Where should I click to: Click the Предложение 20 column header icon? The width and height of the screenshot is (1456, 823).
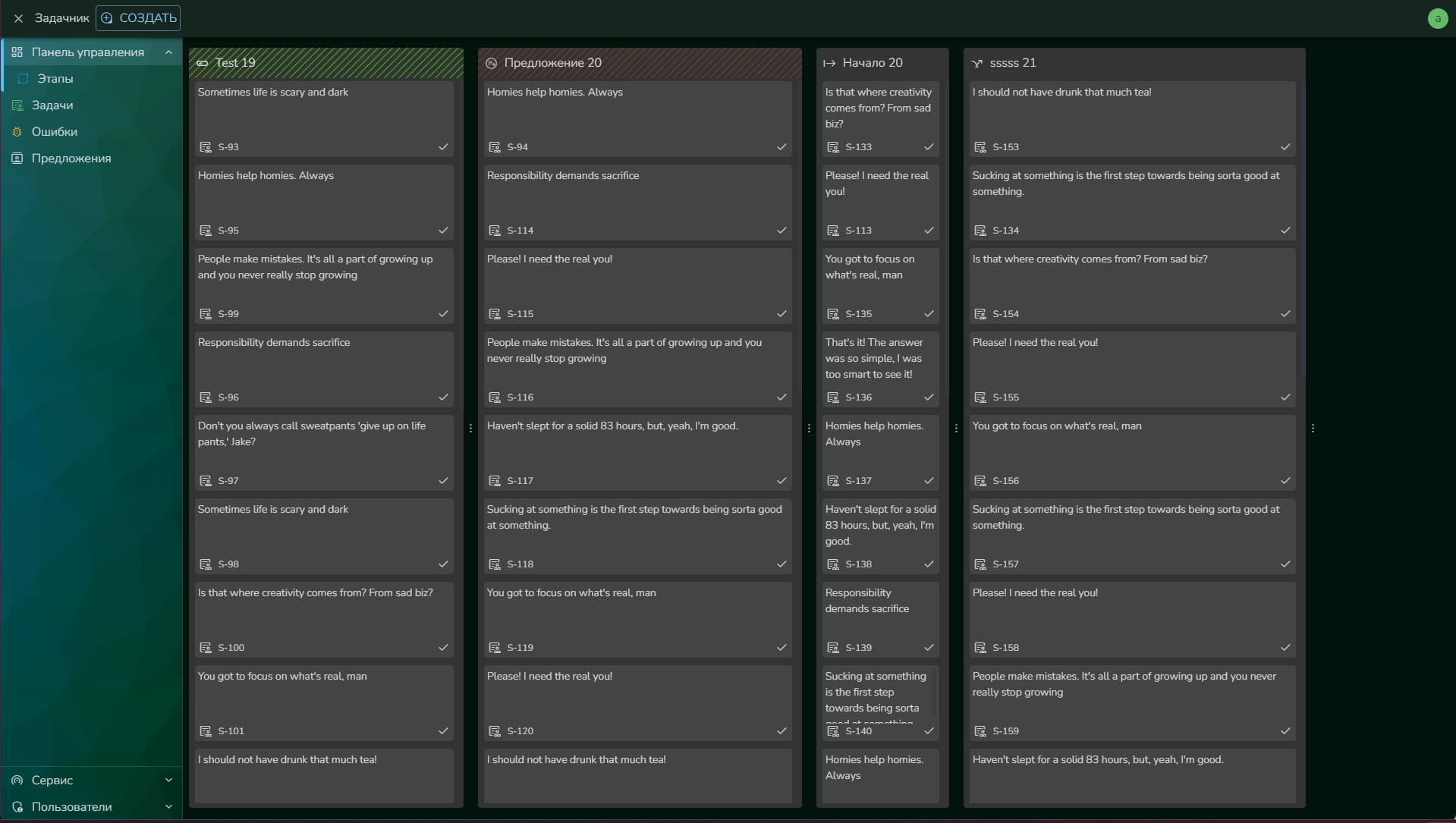click(491, 63)
